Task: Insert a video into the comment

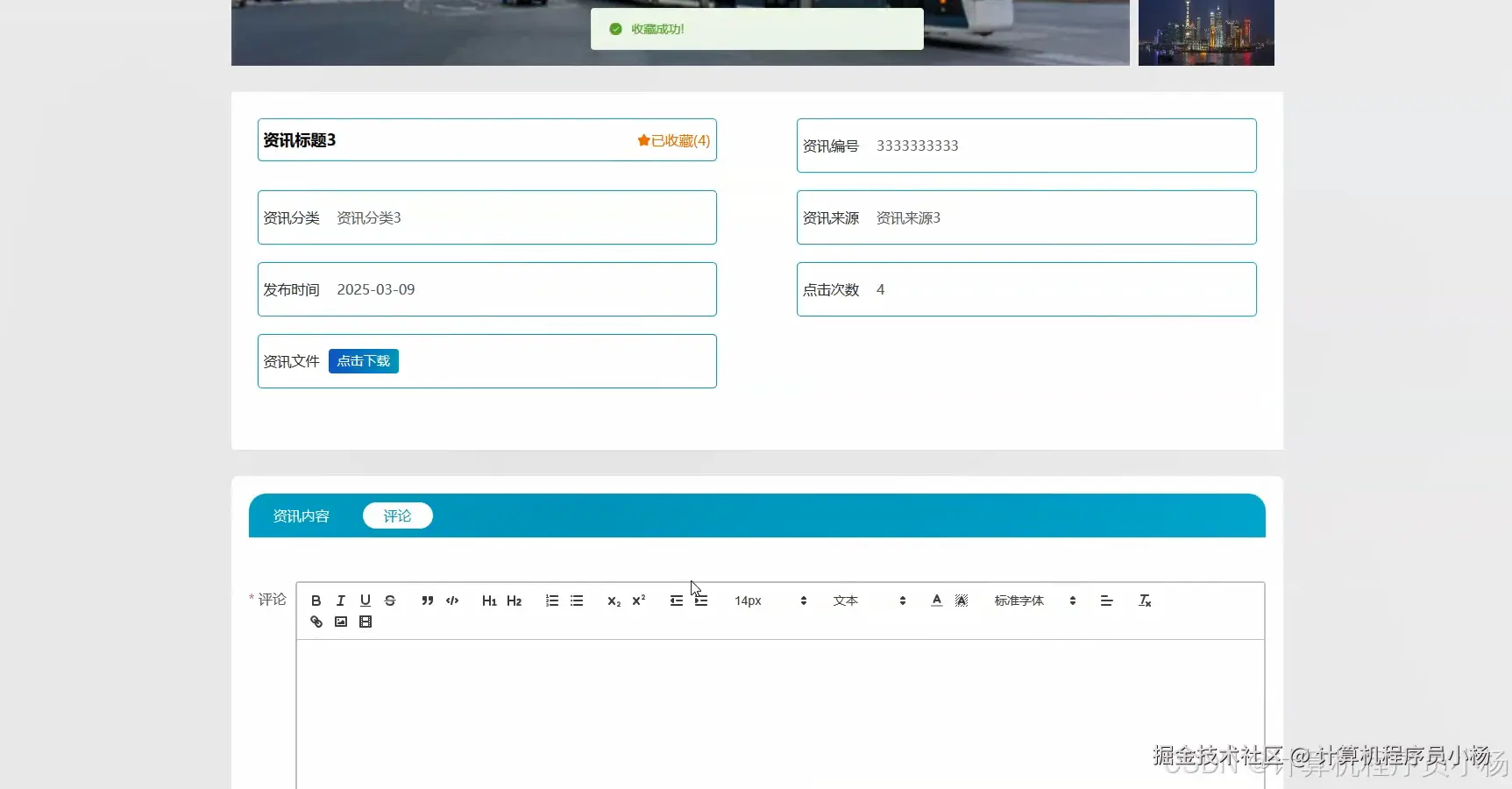Action: coord(366,622)
